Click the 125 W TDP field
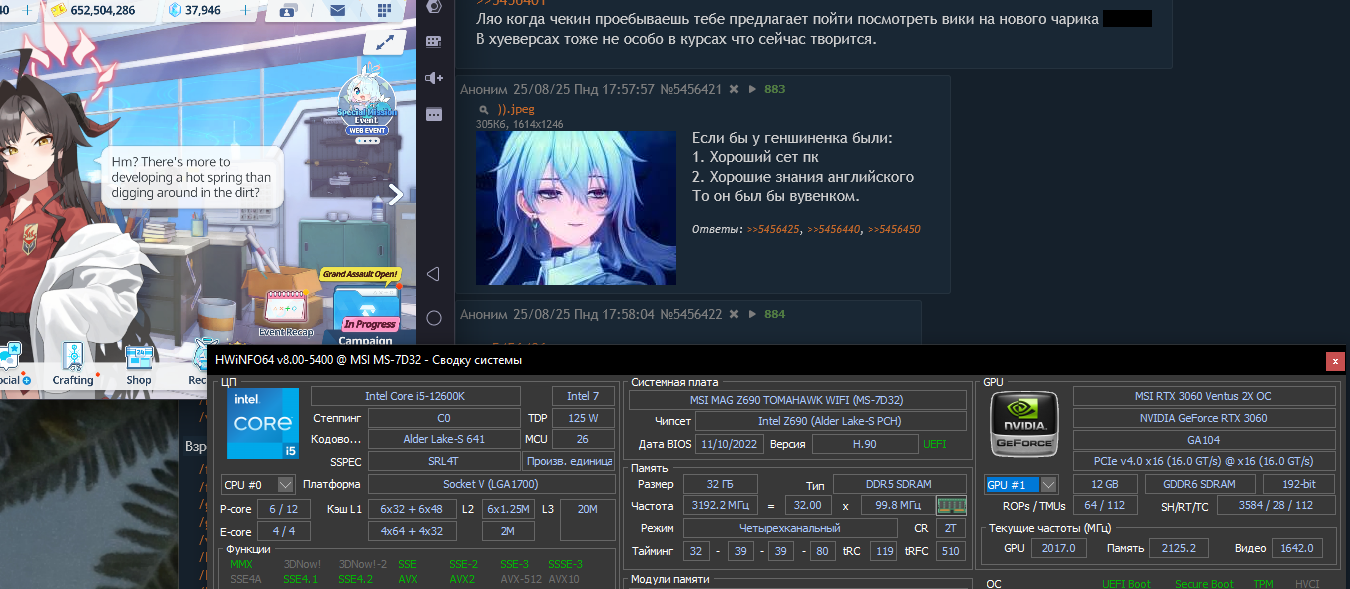 (583, 418)
